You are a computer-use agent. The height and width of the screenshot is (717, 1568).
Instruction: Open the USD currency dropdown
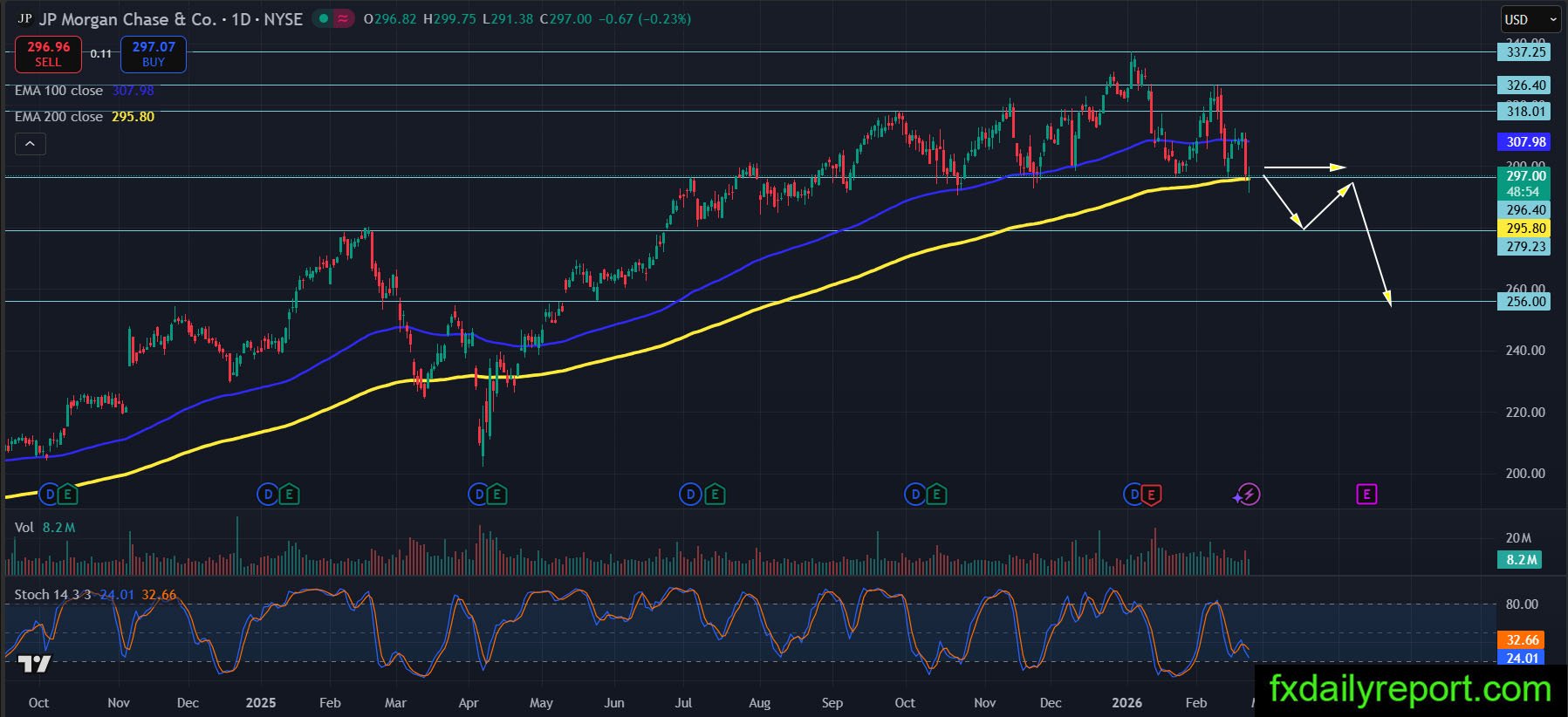tap(1530, 19)
